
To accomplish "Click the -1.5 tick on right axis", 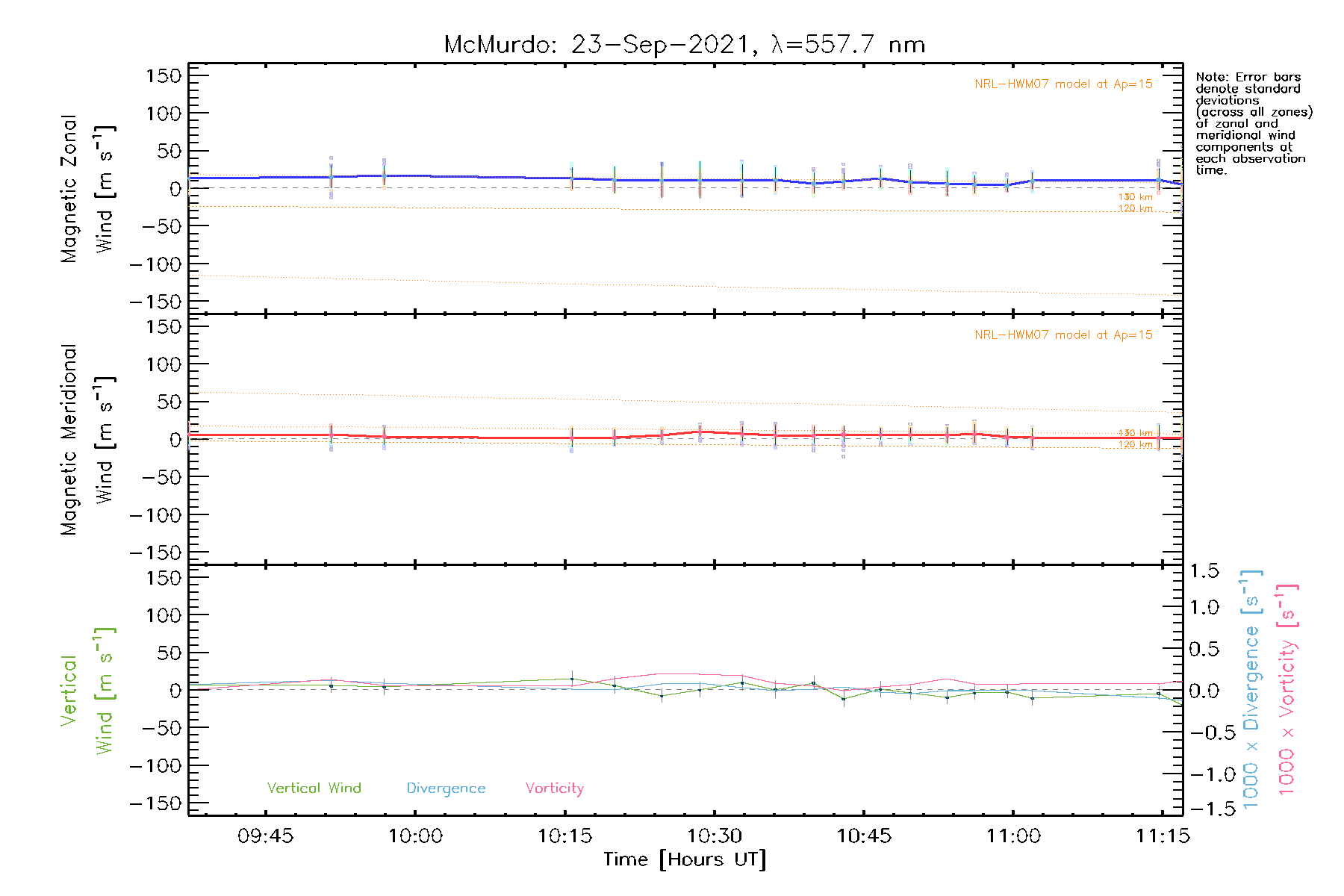I will click(x=1204, y=809).
